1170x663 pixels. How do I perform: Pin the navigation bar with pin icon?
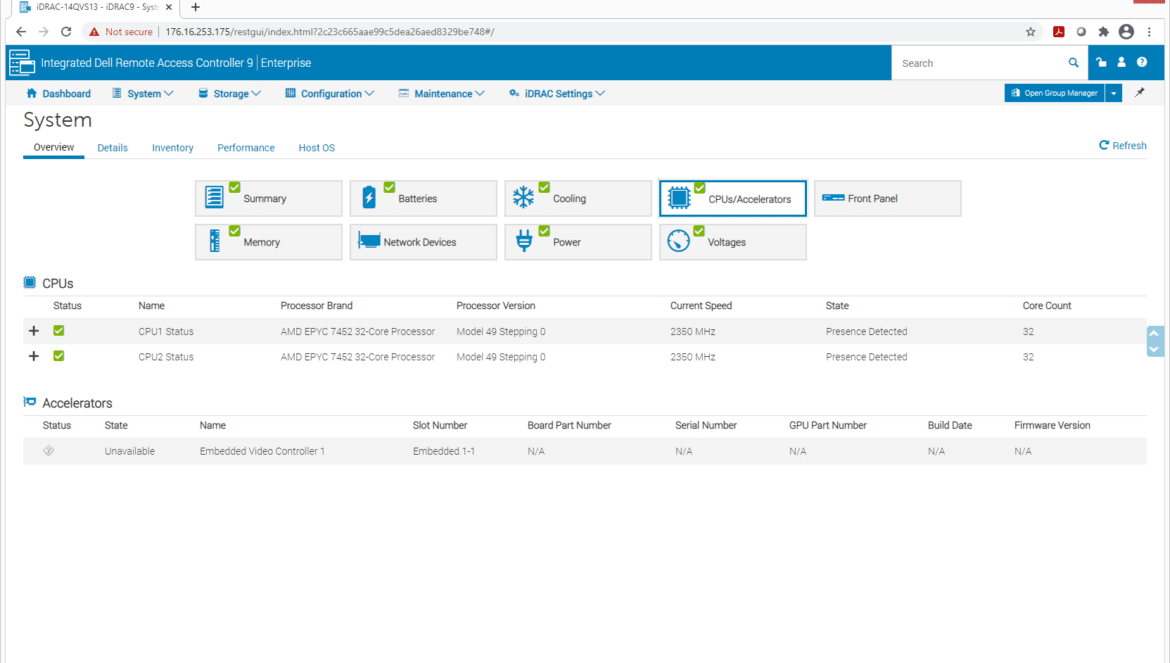(1139, 92)
